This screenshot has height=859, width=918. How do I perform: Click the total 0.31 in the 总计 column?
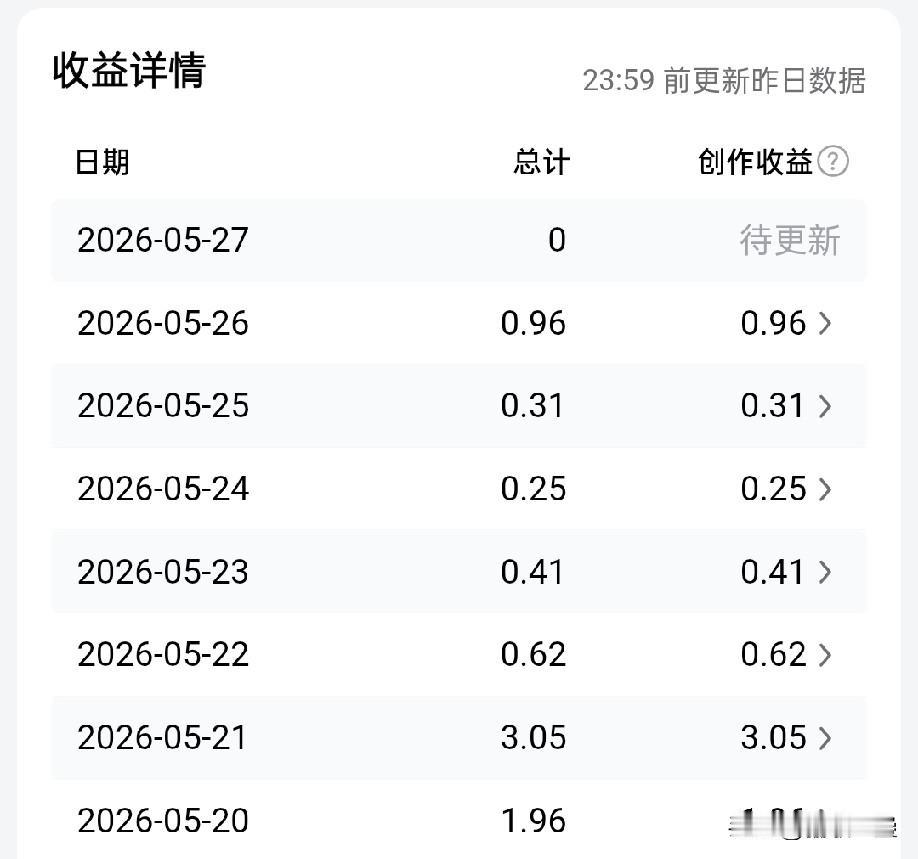click(532, 406)
